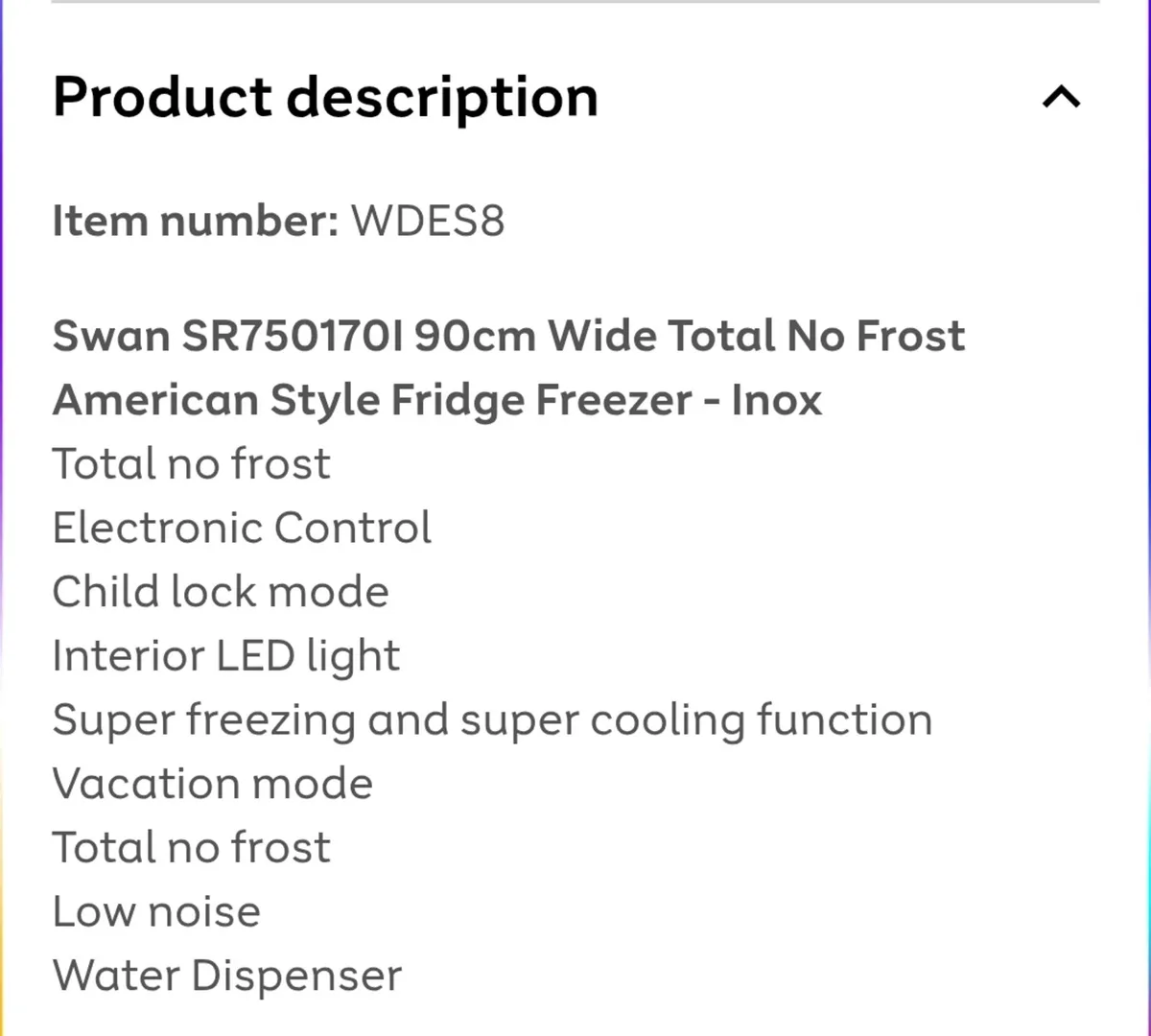This screenshot has height=1036, width=1151.
Task: Click the first Total no frost feature
Action: [x=191, y=464]
